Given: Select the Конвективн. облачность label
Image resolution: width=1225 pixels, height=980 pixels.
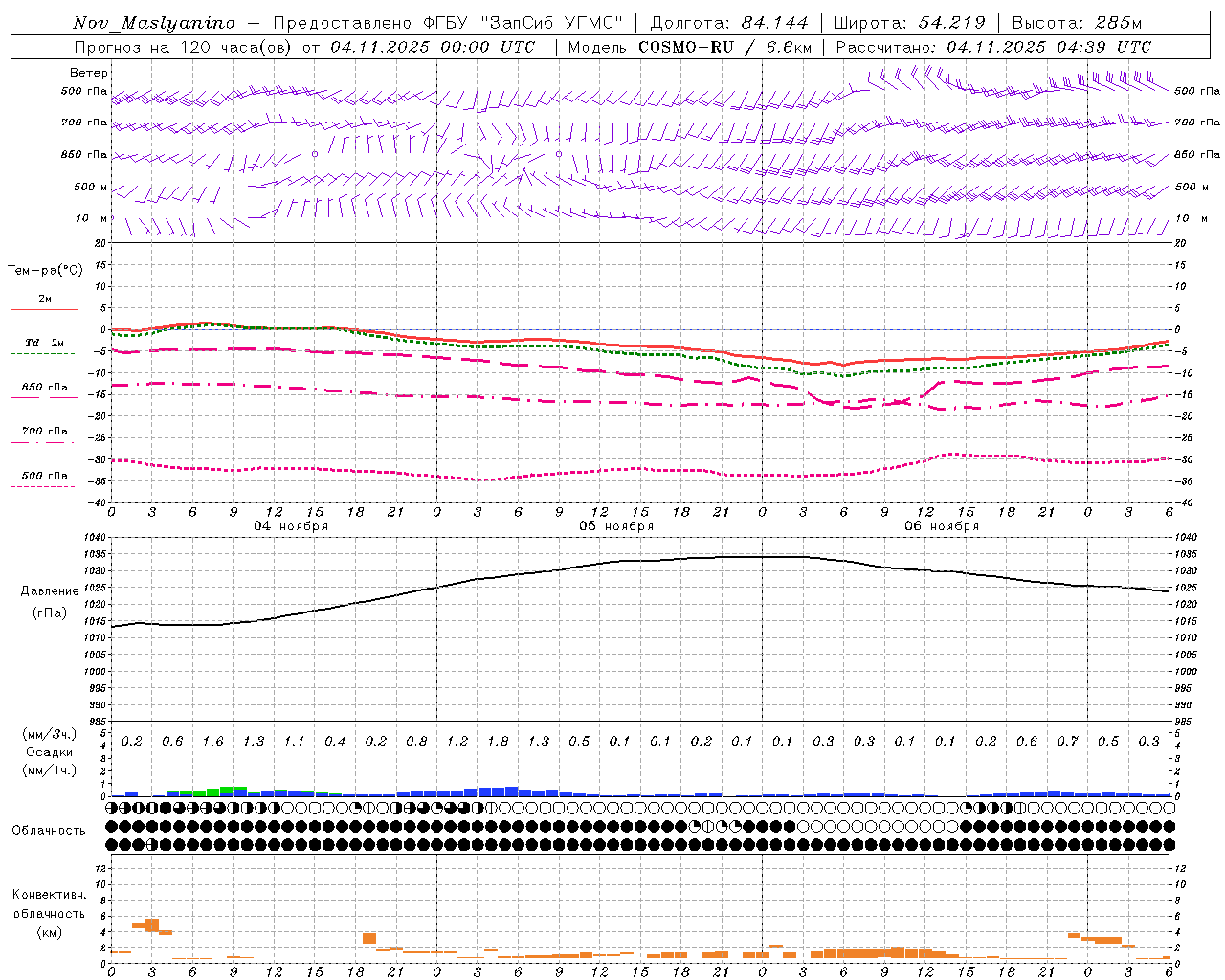Looking at the screenshot, I should pyautogui.click(x=49, y=903).
